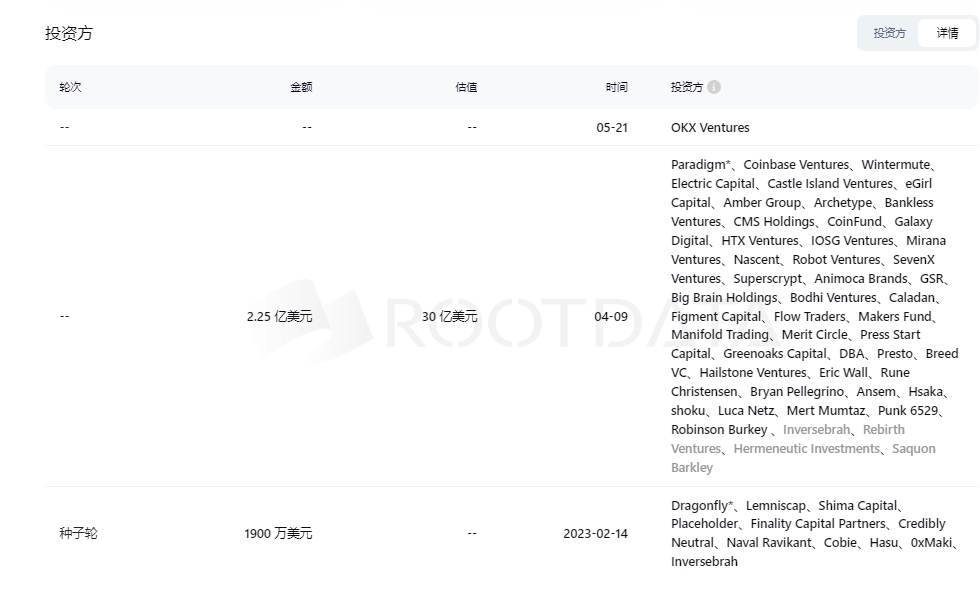This screenshot has height=590, width=980.
Task: Open the IOSG Ventures investor link
Action: pos(852,241)
